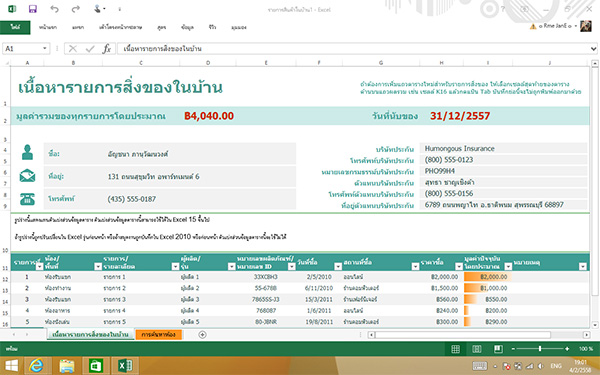The image size is (600, 375).
Task: Click the touch mode quick access button
Action: coord(99,9)
